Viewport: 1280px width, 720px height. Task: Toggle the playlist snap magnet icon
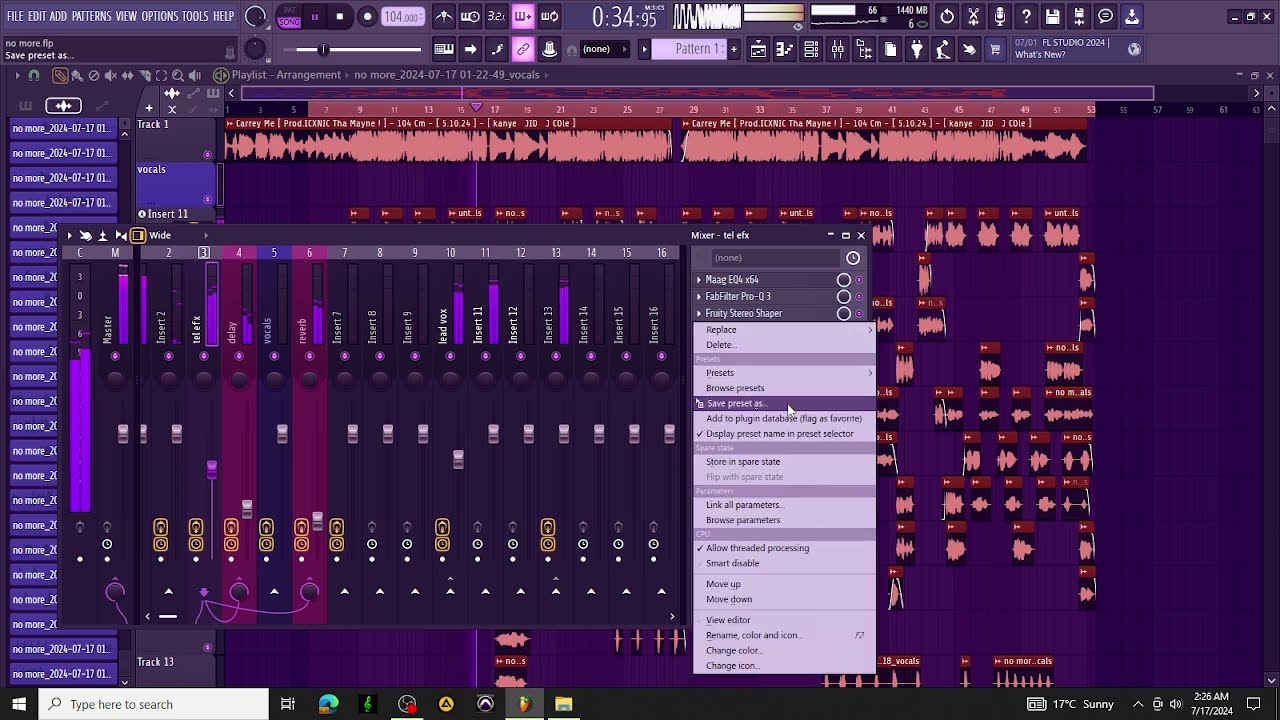tap(34, 75)
